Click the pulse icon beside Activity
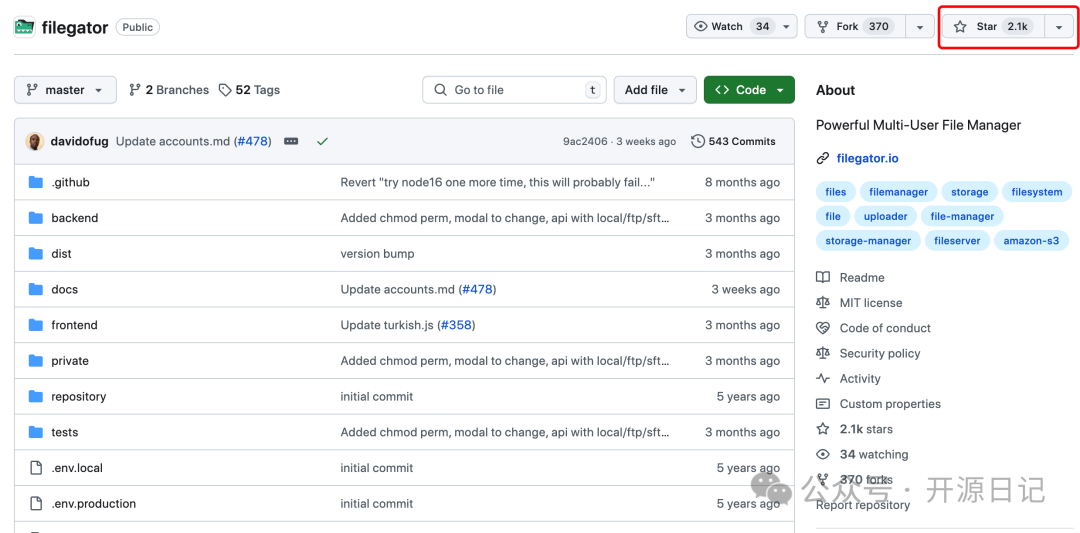 822,379
